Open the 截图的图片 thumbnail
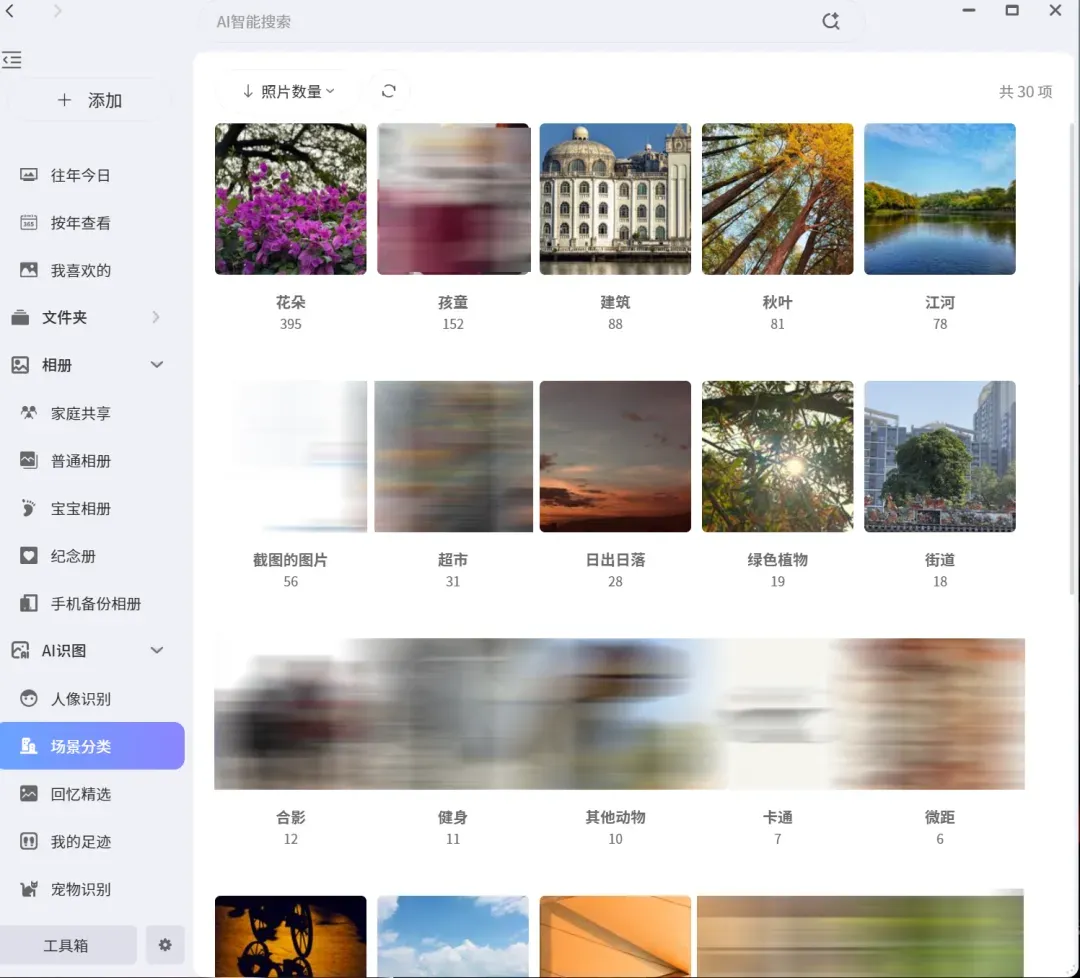The width and height of the screenshot is (1080, 978). [x=291, y=457]
